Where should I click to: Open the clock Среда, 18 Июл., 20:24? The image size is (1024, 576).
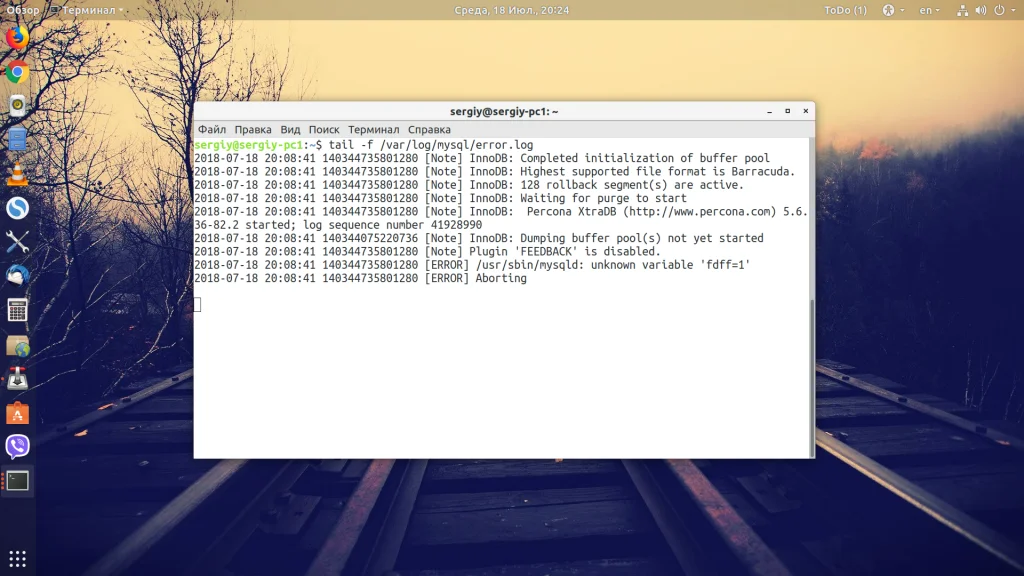(x=511, y=10)
